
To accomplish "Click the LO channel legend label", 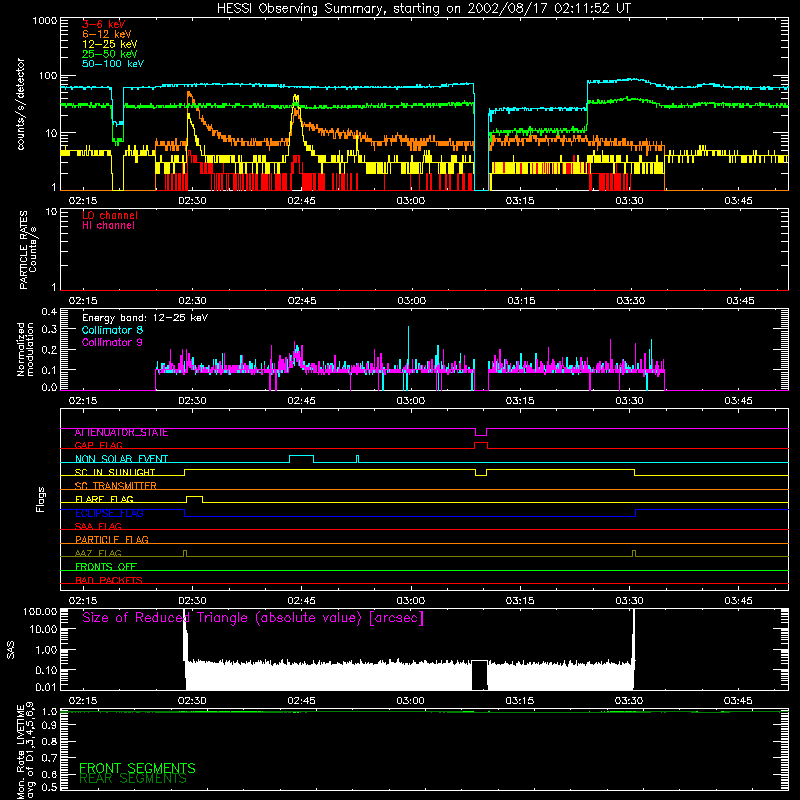I will click(x=110, y=215).
